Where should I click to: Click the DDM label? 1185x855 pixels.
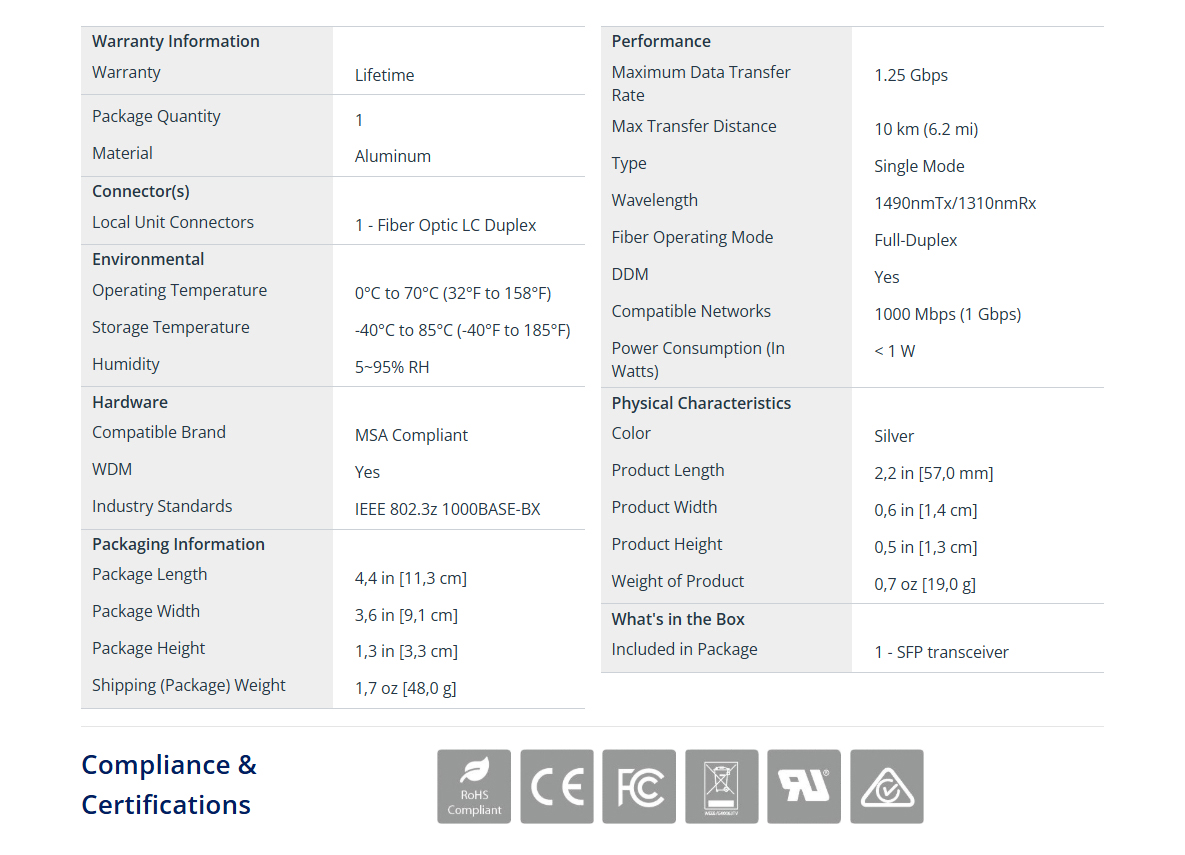point(630,274)
